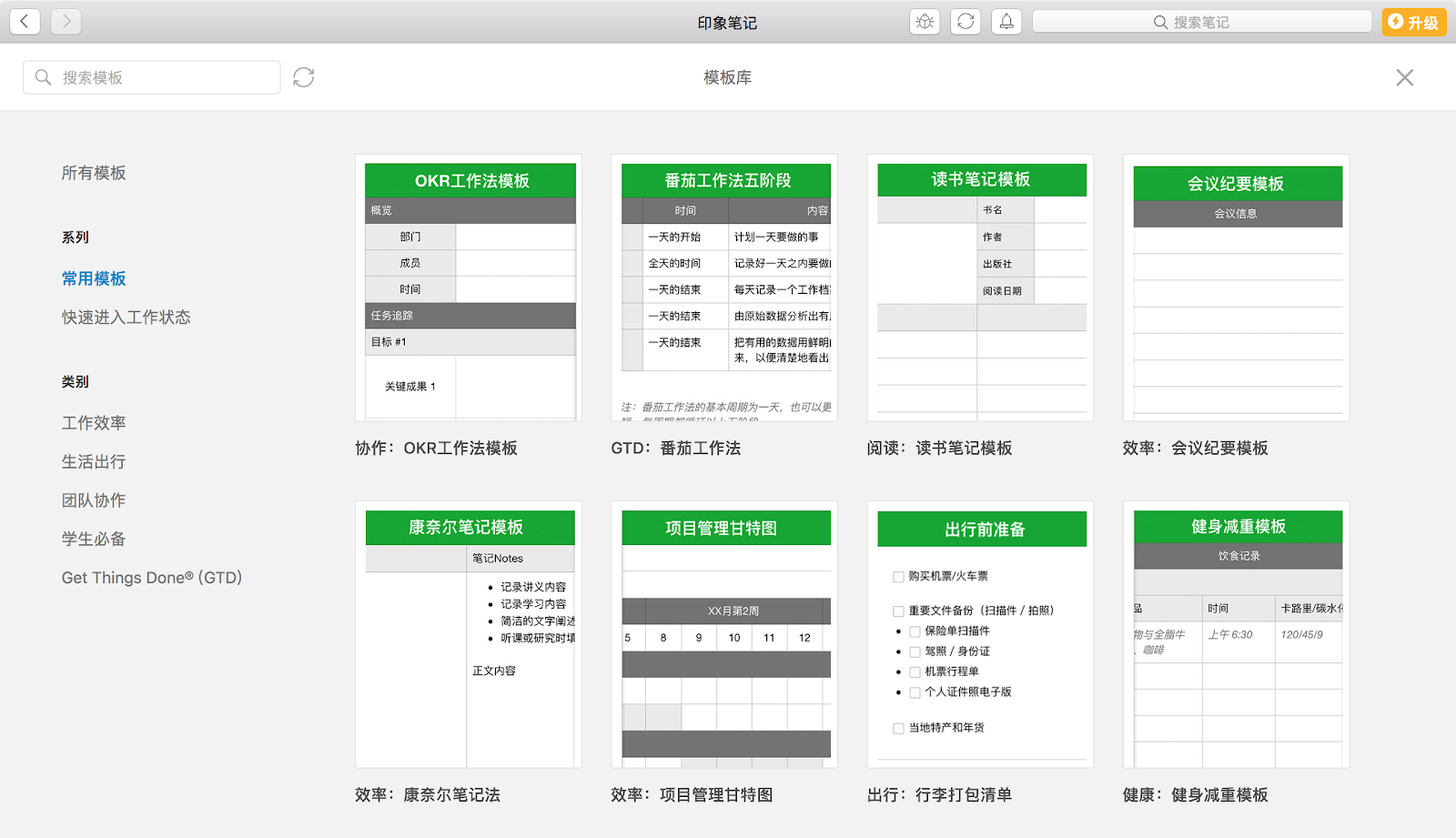Screen dimensions: 1456x838
Task: Open the 项目管理甘特图 thumbnail
Action: [724, 634]
